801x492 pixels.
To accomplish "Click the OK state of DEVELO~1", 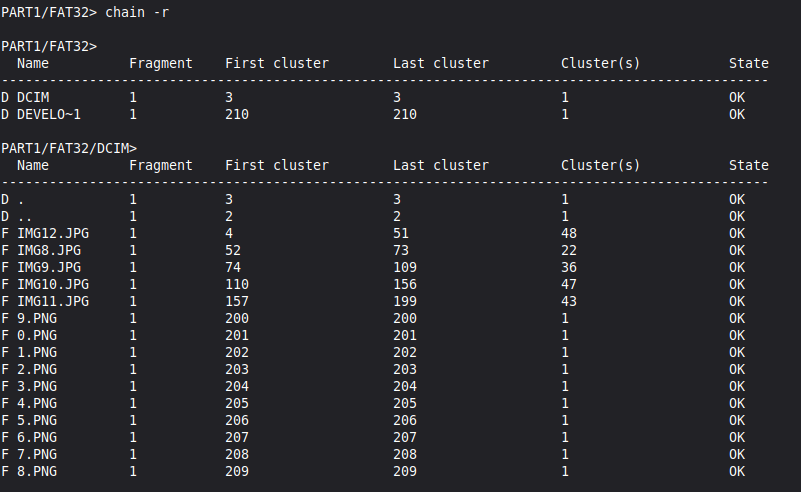I will click(737, 114).
